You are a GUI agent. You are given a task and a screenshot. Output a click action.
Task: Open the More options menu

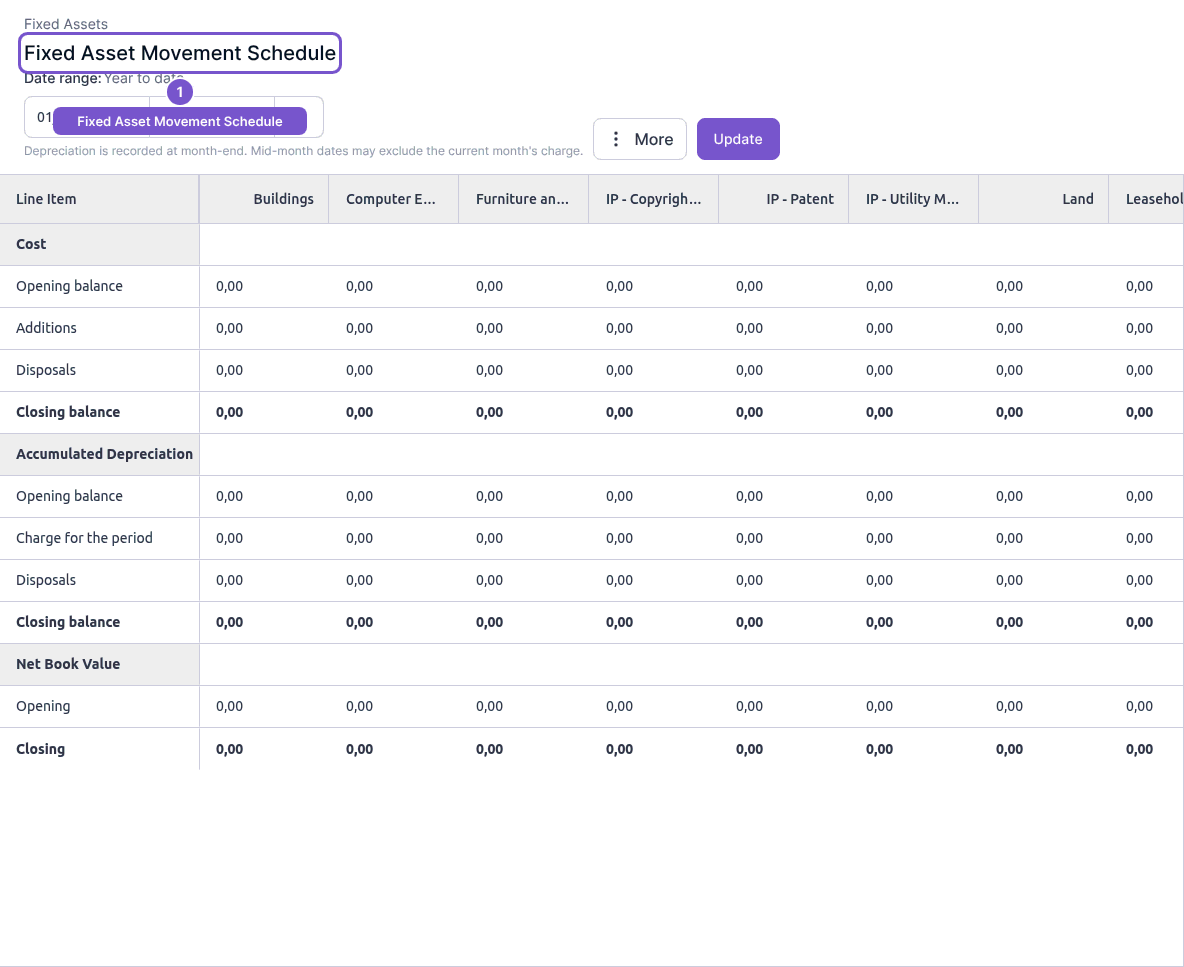[640, 139]
